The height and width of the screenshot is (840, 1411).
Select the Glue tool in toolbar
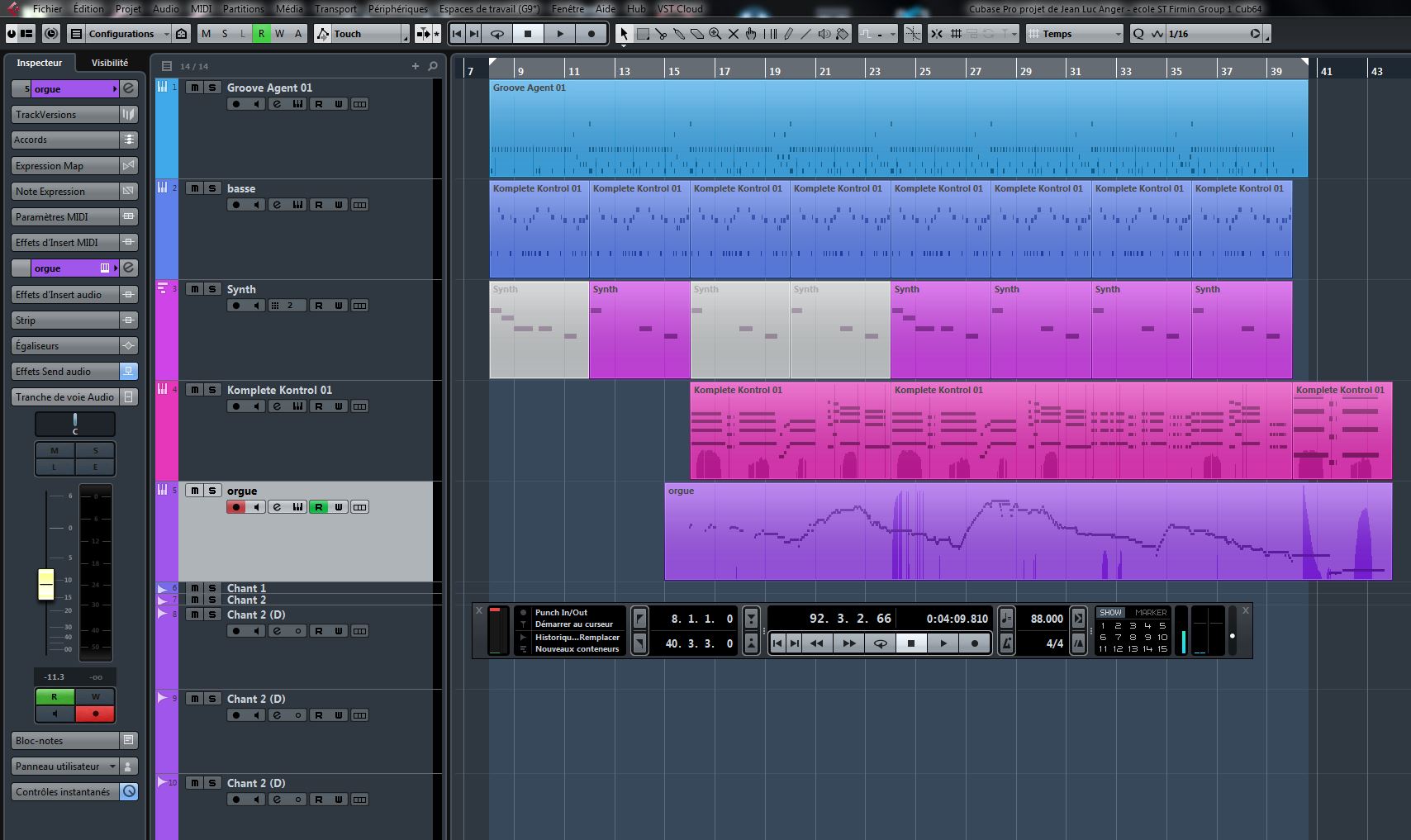679,34
